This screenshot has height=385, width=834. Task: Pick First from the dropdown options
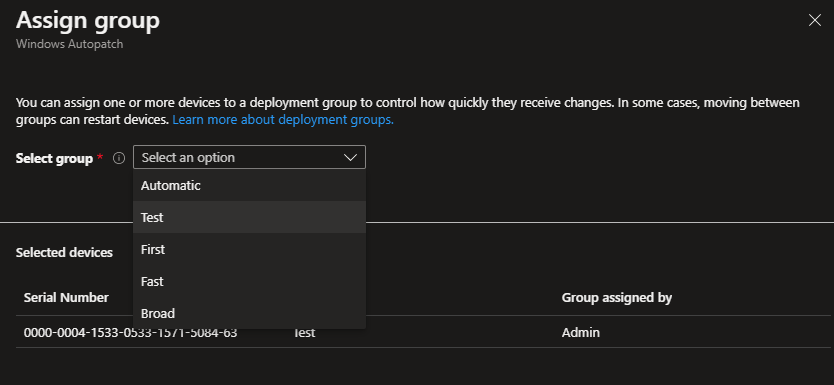click(x=249, y=249)
